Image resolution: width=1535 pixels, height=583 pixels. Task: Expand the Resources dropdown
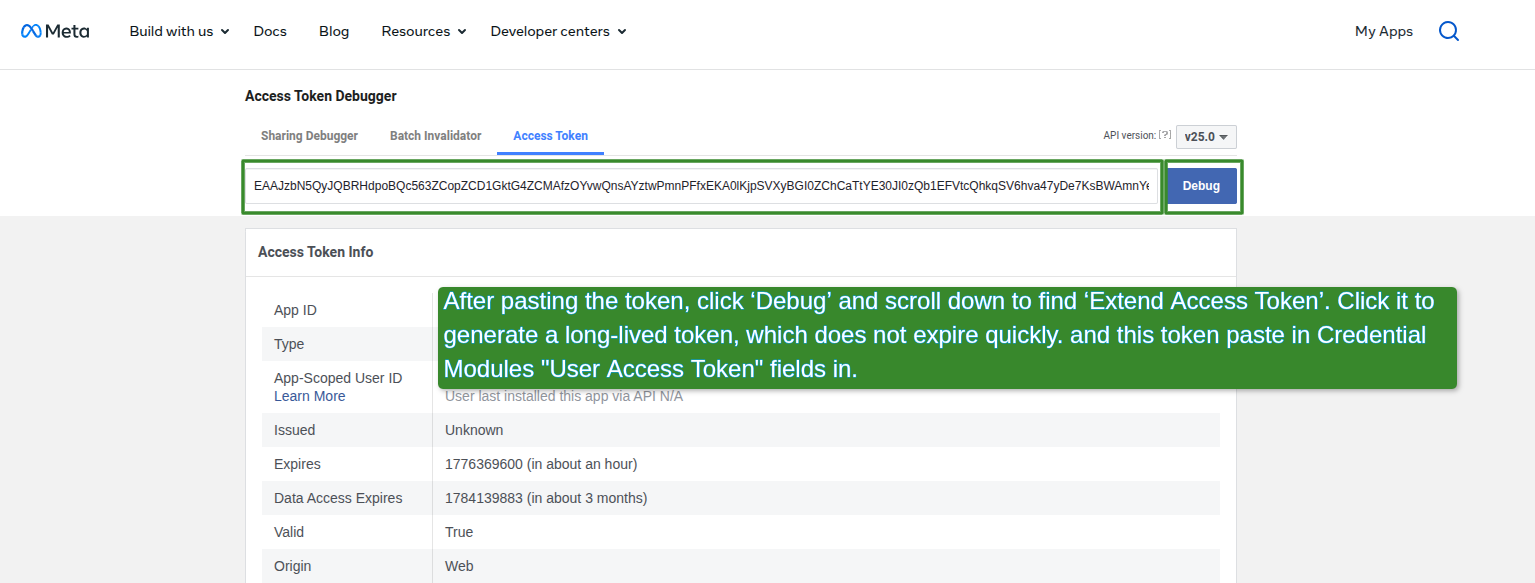point(423,31)
